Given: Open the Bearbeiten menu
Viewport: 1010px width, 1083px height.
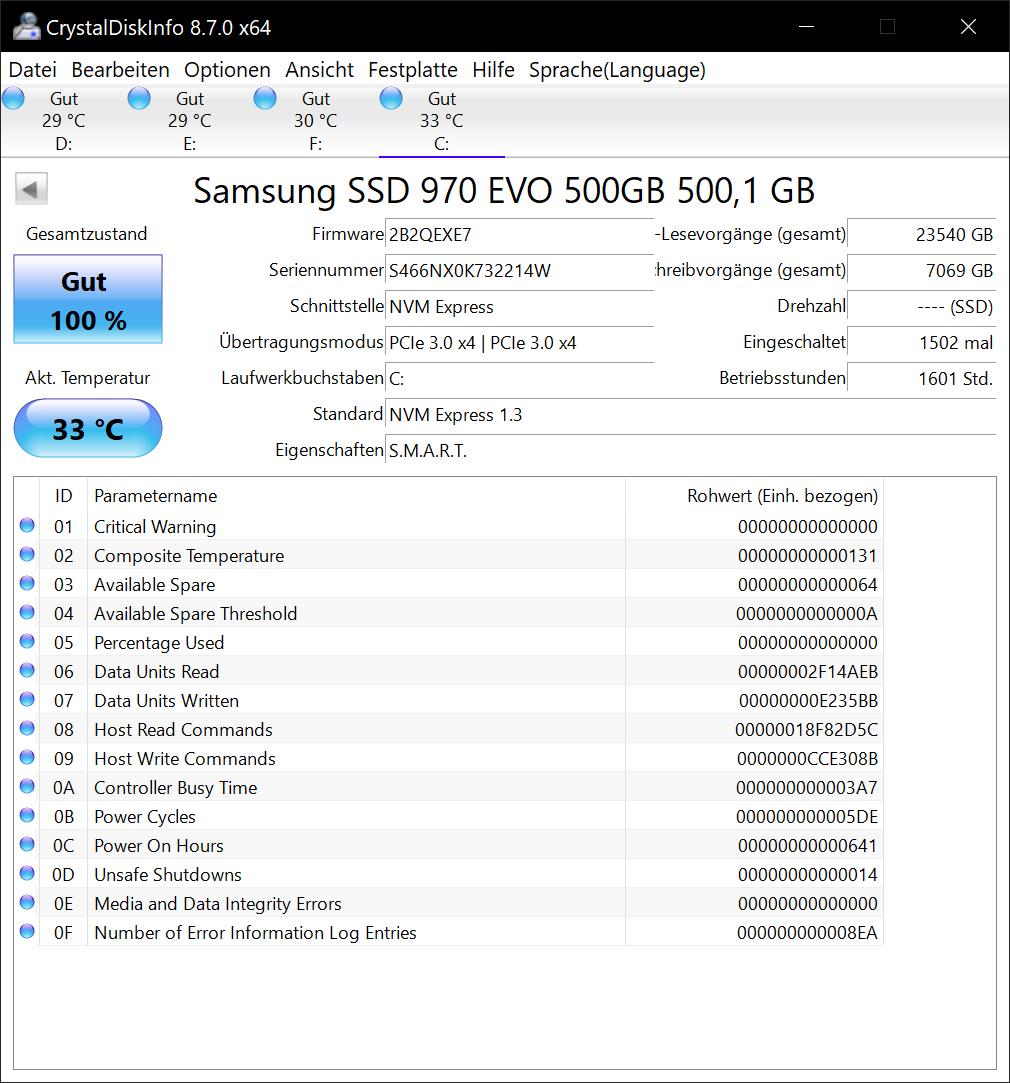Looking at the screenshot, I should (120, 70).
